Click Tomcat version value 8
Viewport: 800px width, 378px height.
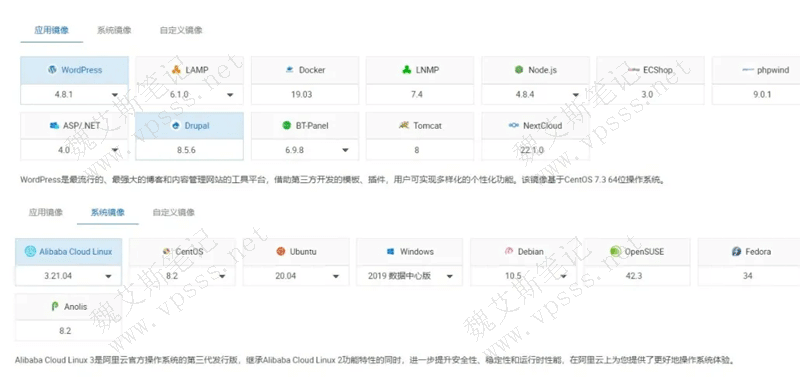tap(417, 150)
